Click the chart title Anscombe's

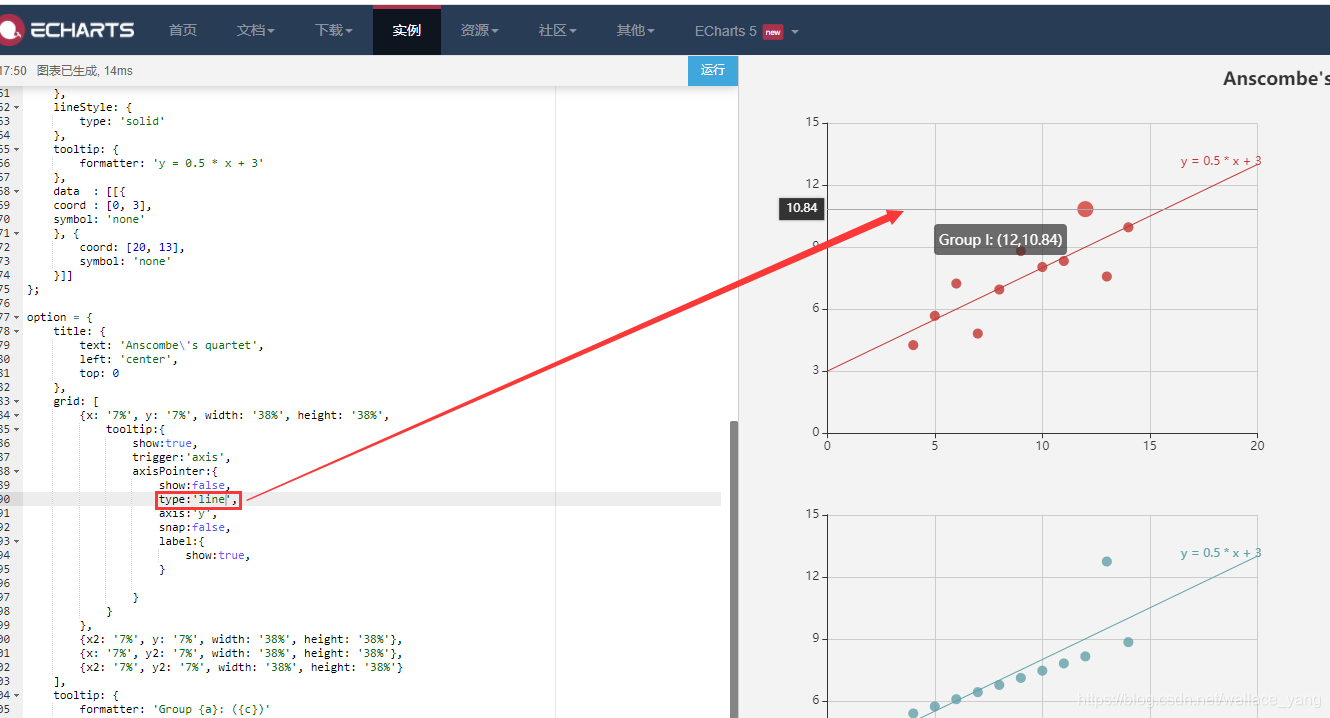1276,79
